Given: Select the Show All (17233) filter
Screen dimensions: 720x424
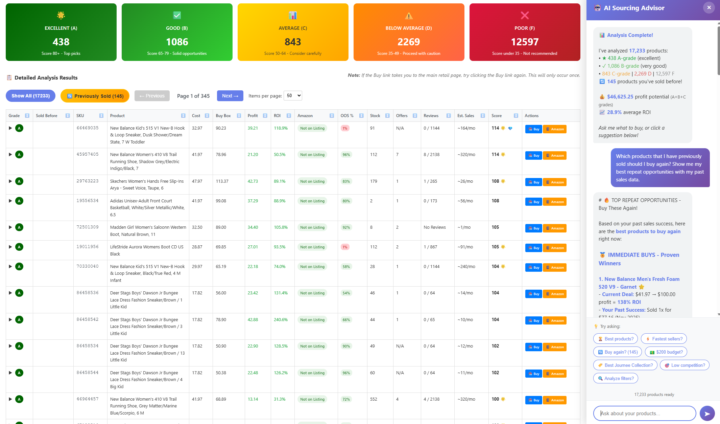Looking at the screenshot, I should pos(31,96).
